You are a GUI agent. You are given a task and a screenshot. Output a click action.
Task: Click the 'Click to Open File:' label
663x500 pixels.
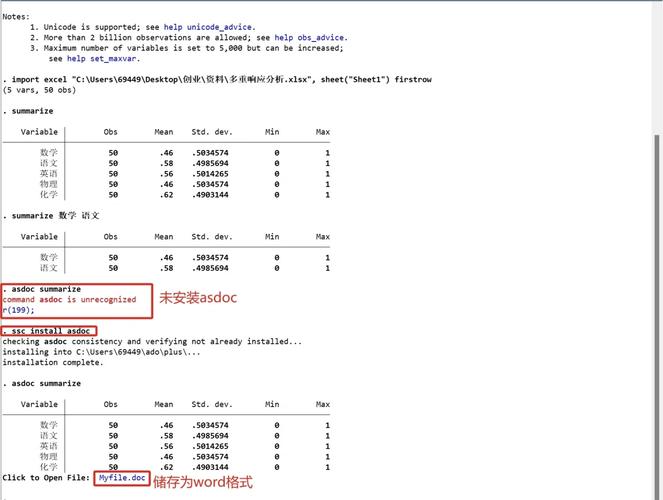[x=46, y=478]
